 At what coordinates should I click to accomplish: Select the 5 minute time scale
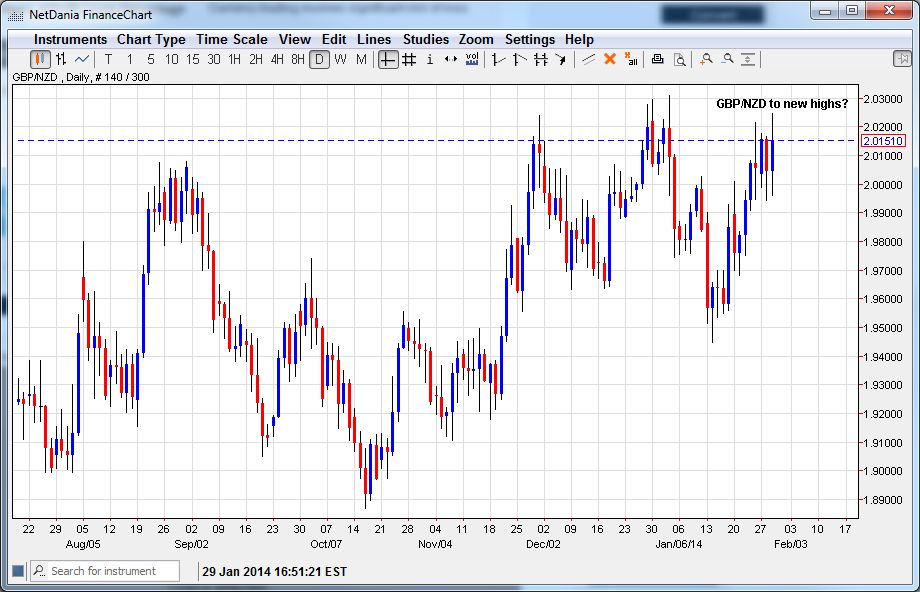(x=151, y=59)
